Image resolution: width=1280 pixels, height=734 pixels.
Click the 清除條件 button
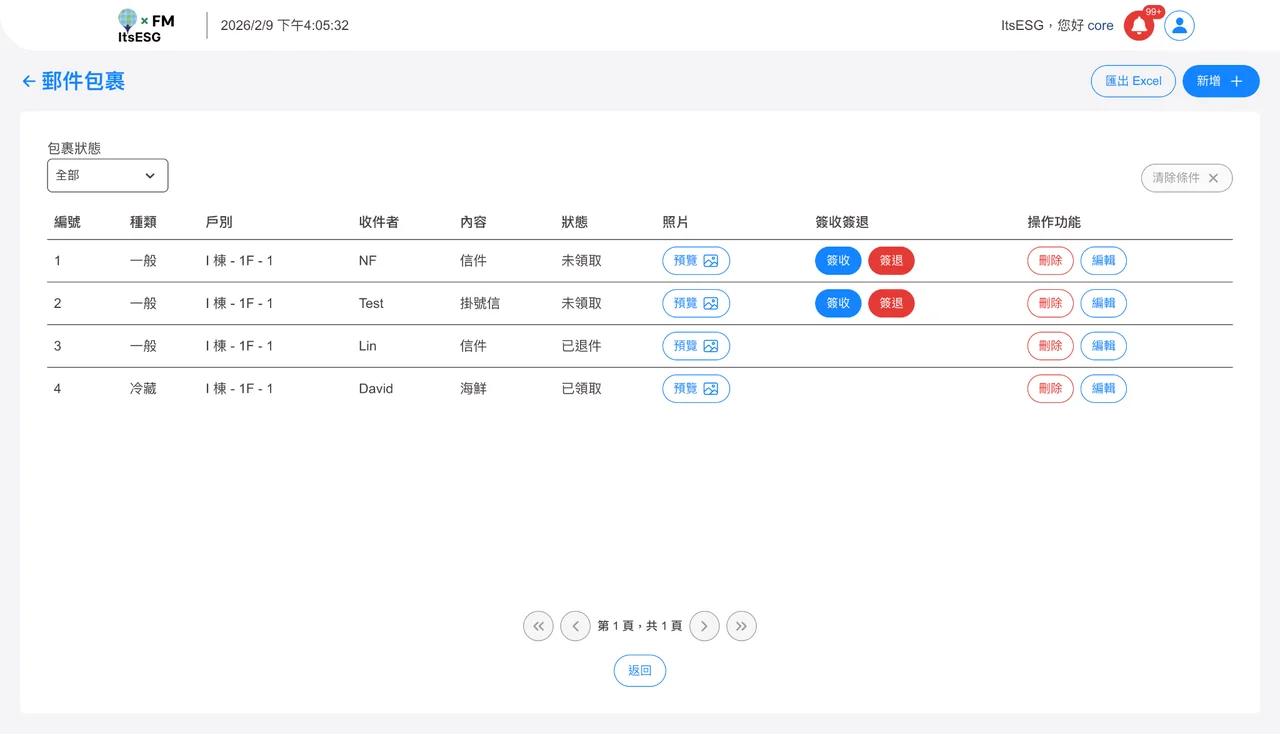[1187, 178]
